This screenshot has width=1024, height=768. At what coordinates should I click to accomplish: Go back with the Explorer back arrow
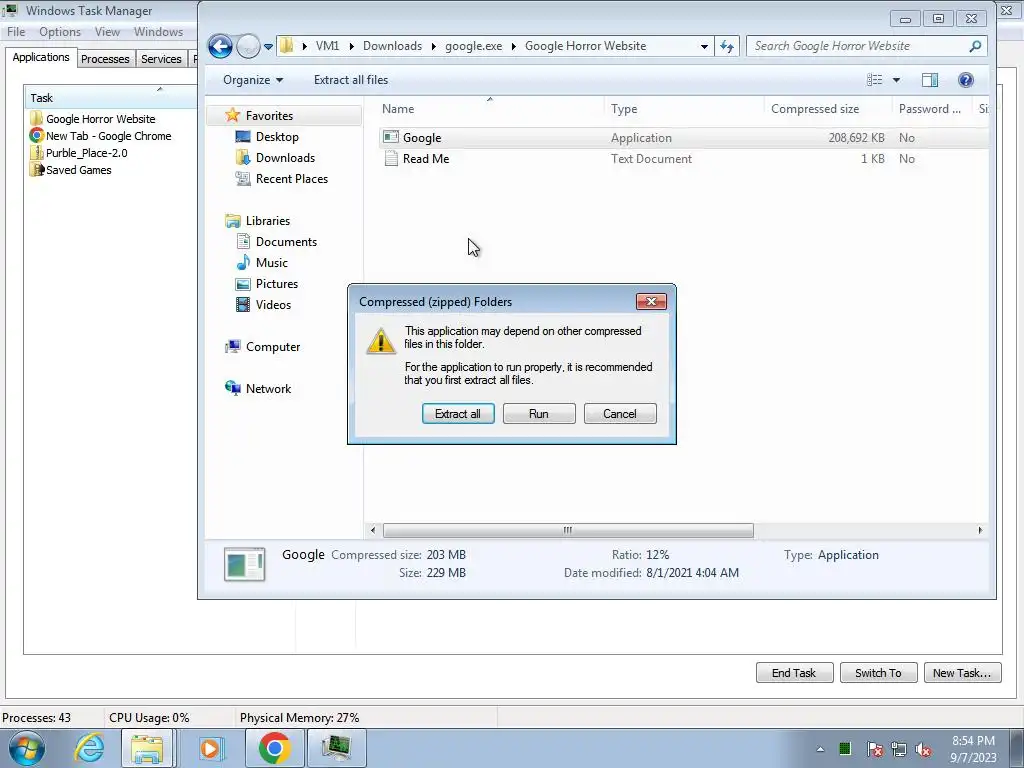point(220,46)
